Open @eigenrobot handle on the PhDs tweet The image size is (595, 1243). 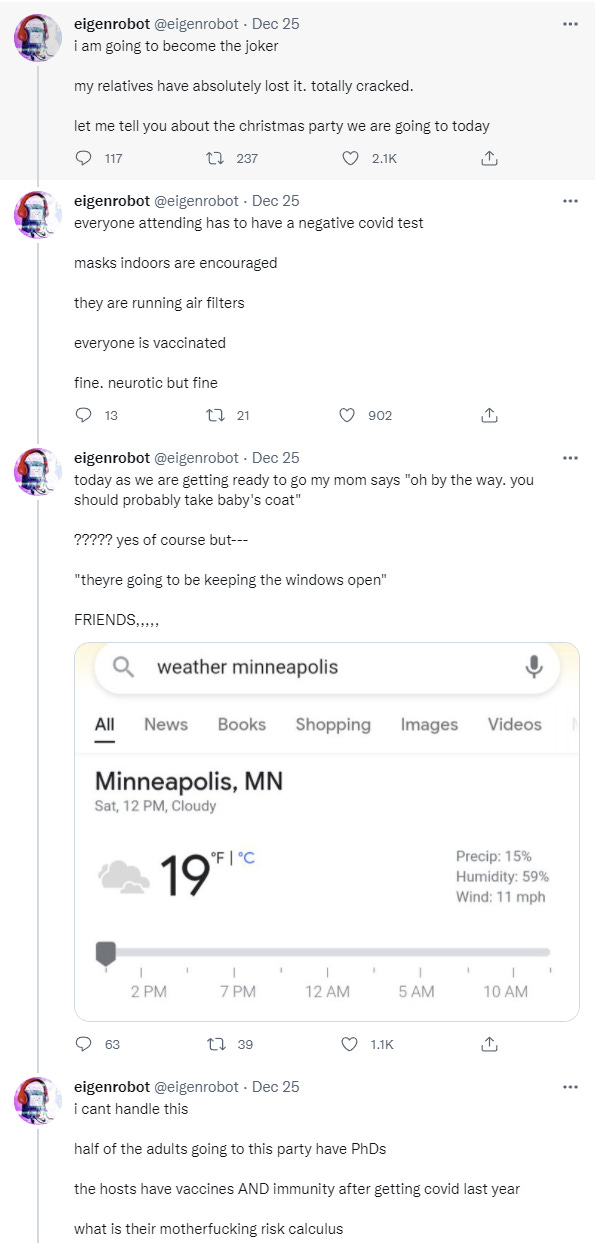pos(196,1086)
